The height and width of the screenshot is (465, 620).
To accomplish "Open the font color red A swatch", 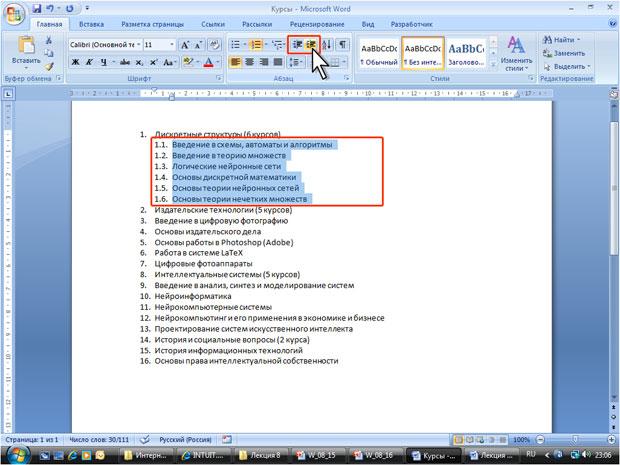I will pos(208,62).
